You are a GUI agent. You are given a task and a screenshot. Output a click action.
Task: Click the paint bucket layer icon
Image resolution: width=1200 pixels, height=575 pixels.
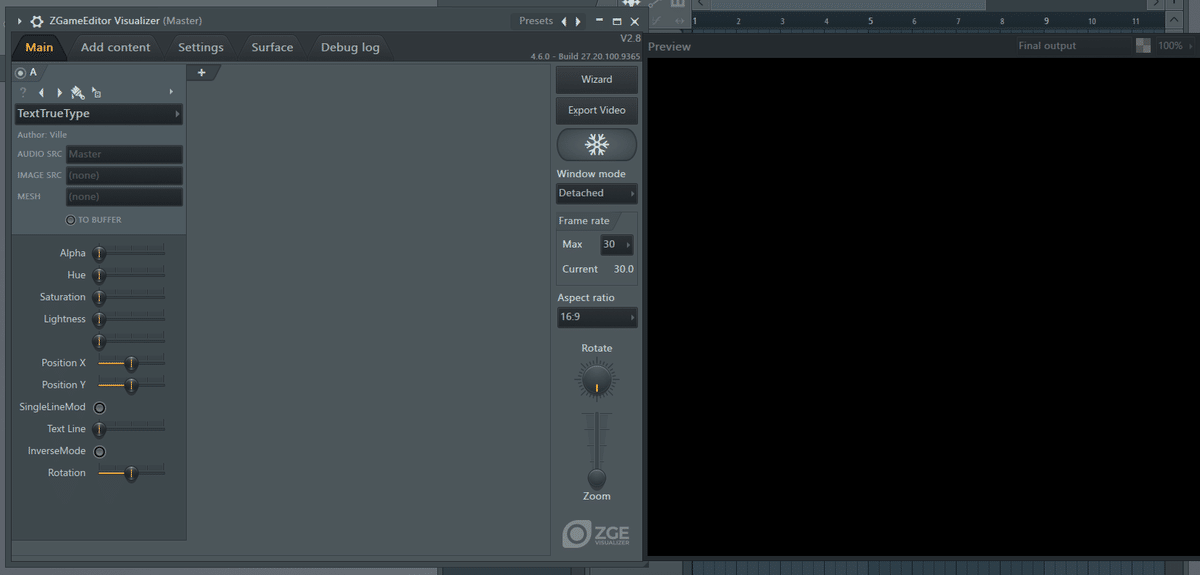[78, 92]
